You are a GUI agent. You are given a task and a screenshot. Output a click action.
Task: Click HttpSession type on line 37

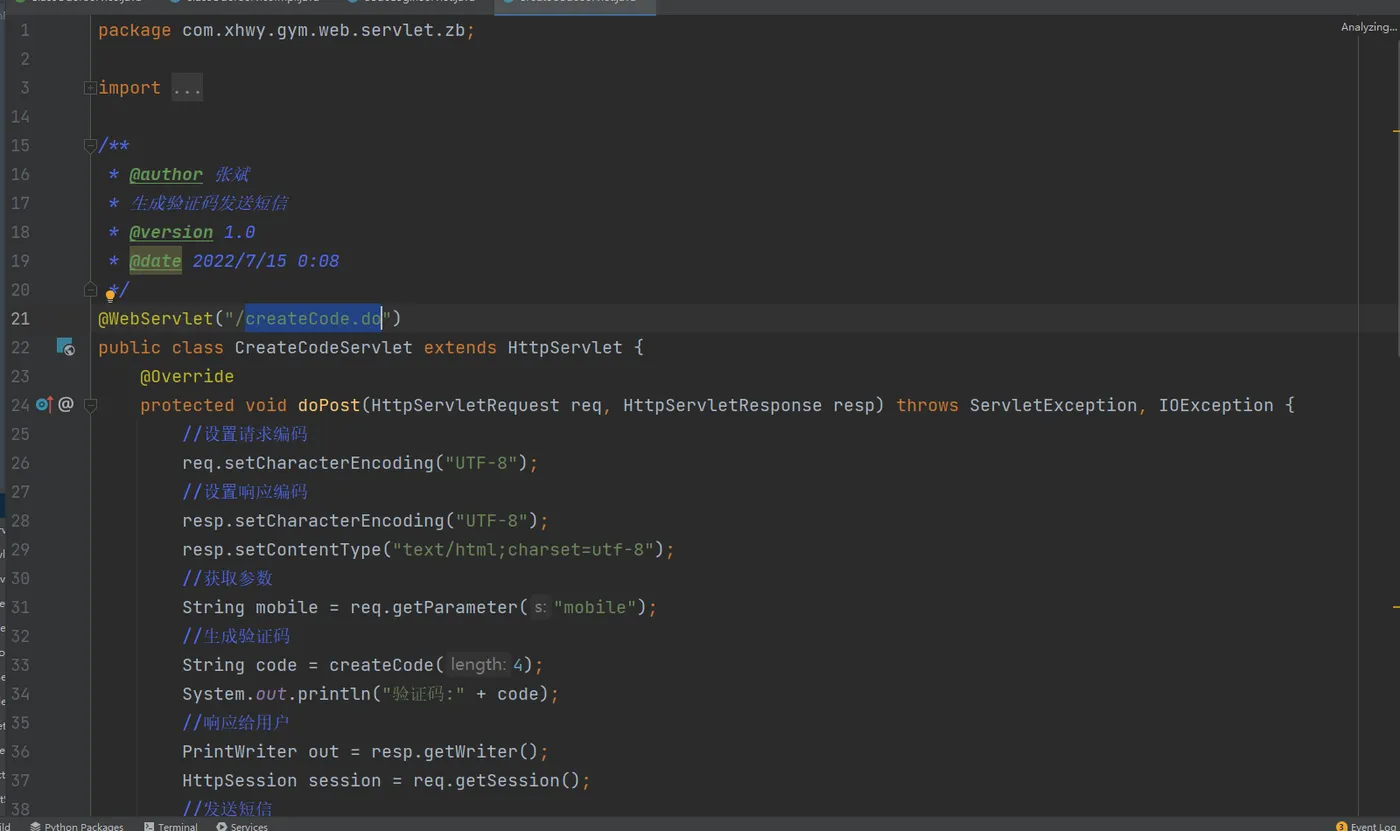[x=239, y=781]
